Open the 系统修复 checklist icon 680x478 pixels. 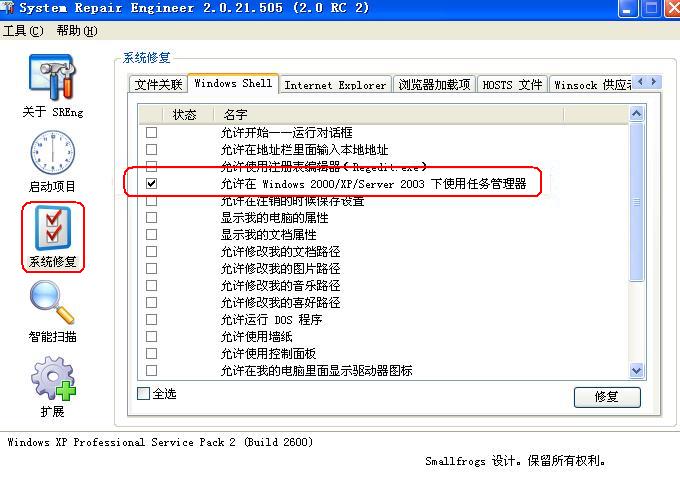point(53,228)
